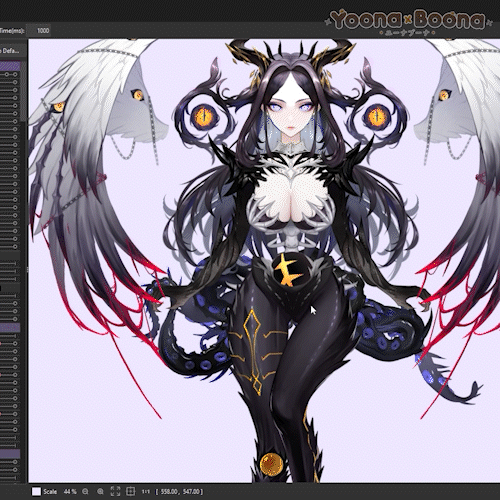Click the zoom in magnifier icon
The width and height of the screenshot is (500, 500).
point(100,491)
